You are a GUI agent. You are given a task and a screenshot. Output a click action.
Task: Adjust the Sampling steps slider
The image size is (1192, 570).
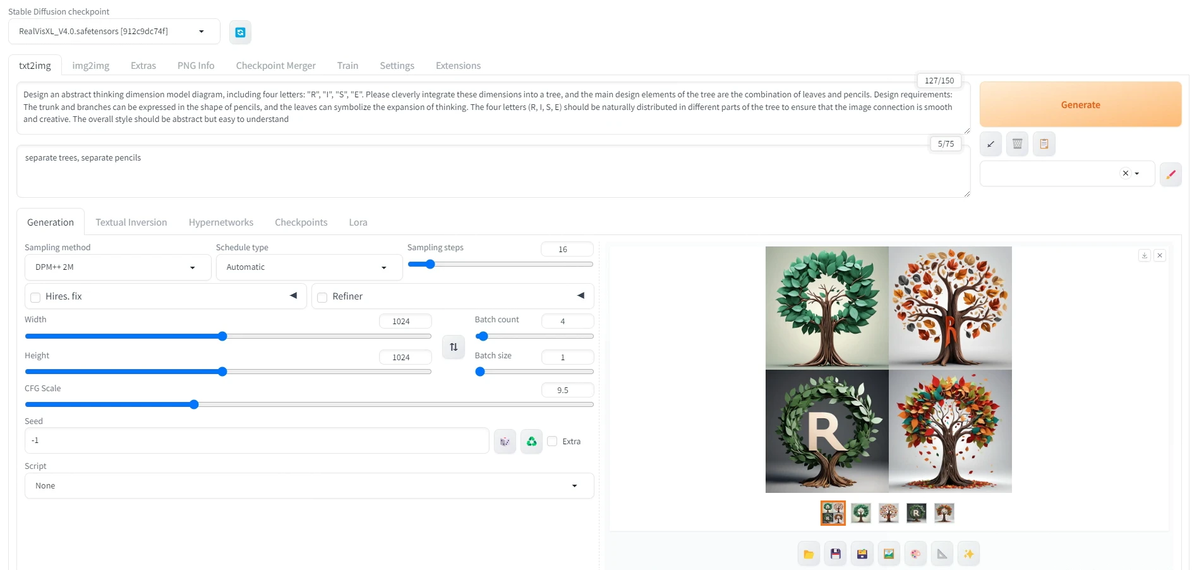500,264
